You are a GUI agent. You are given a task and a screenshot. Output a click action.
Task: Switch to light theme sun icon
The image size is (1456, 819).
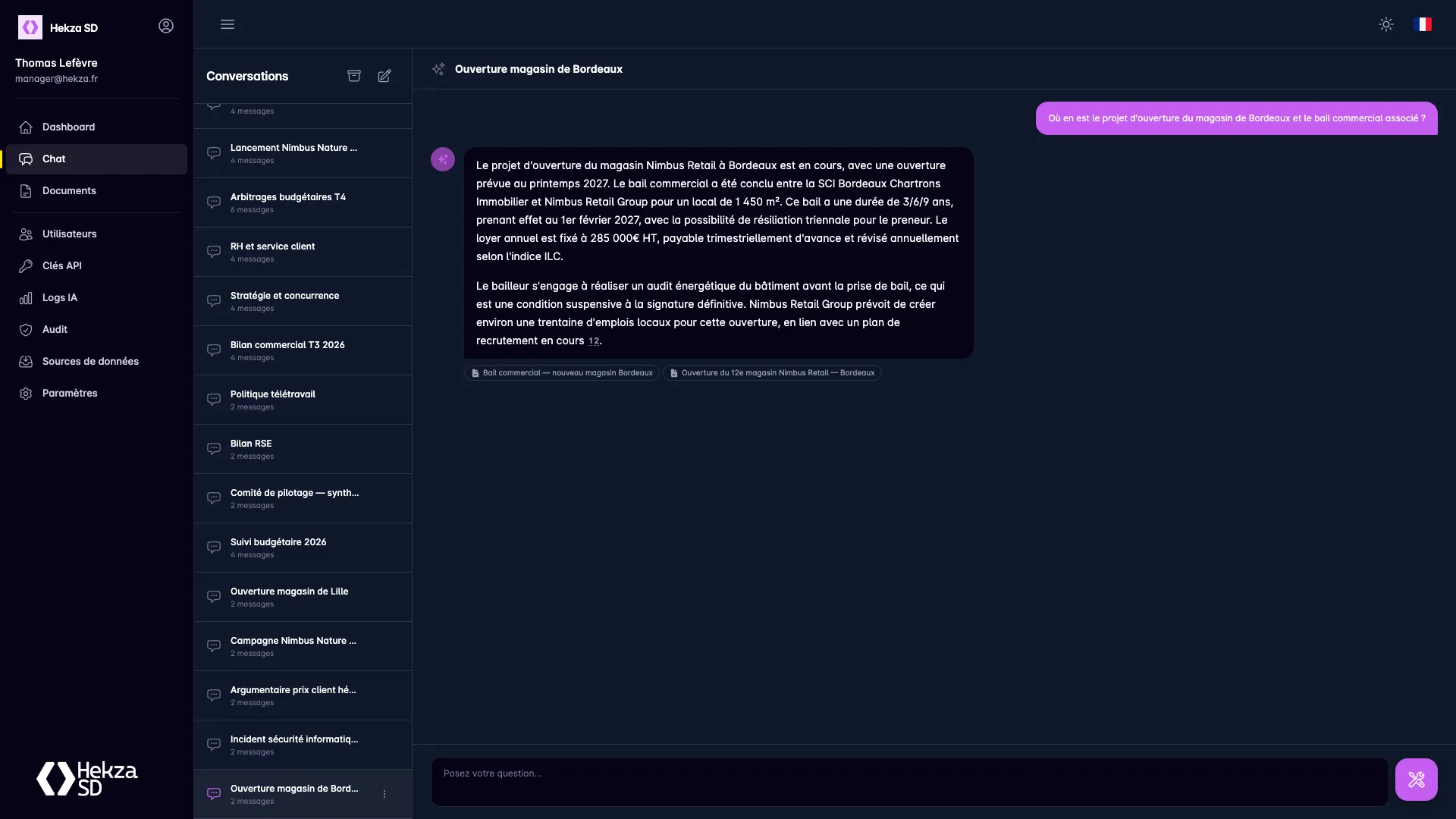coord(1386,24)
